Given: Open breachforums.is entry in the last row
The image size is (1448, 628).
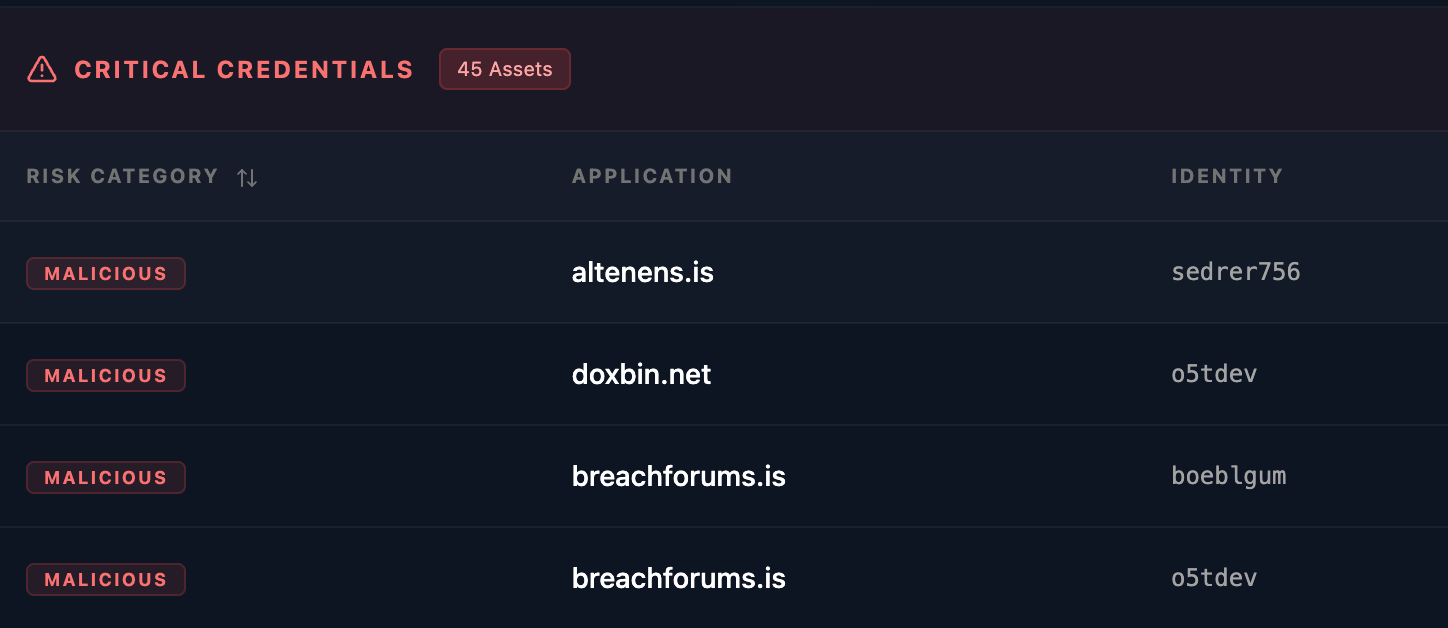Looking at the screenshot, I should tap(678, 578).
